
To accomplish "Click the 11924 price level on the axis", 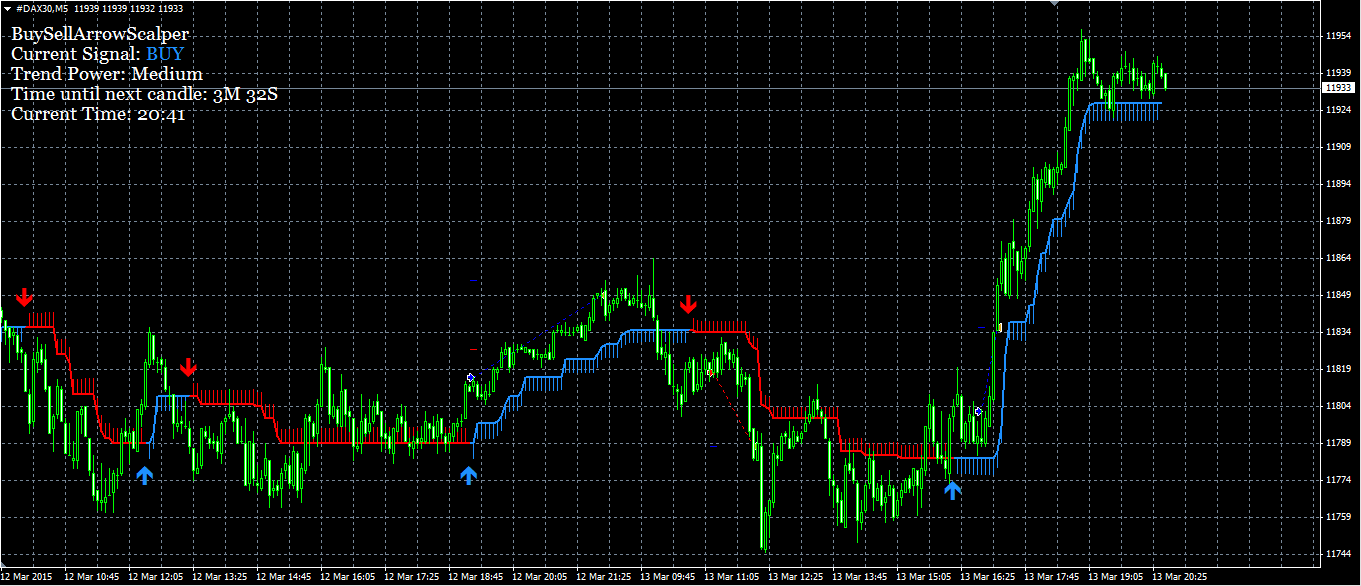I will coord(1339,110).
